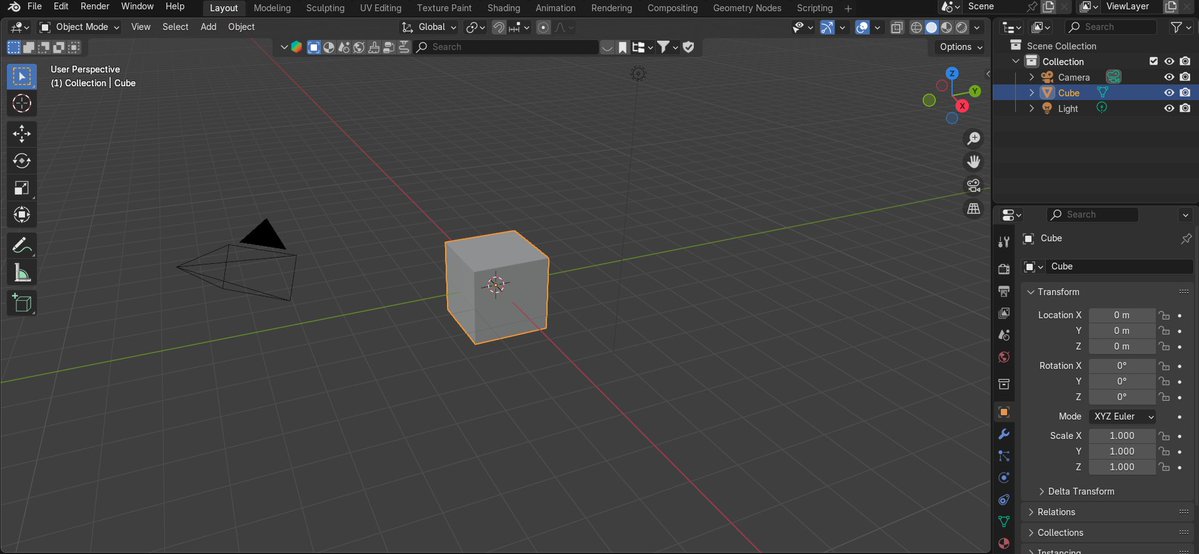The image size is (1199, 554).
Task: Select the Select Box tool
Action: (x=21, y=77)
